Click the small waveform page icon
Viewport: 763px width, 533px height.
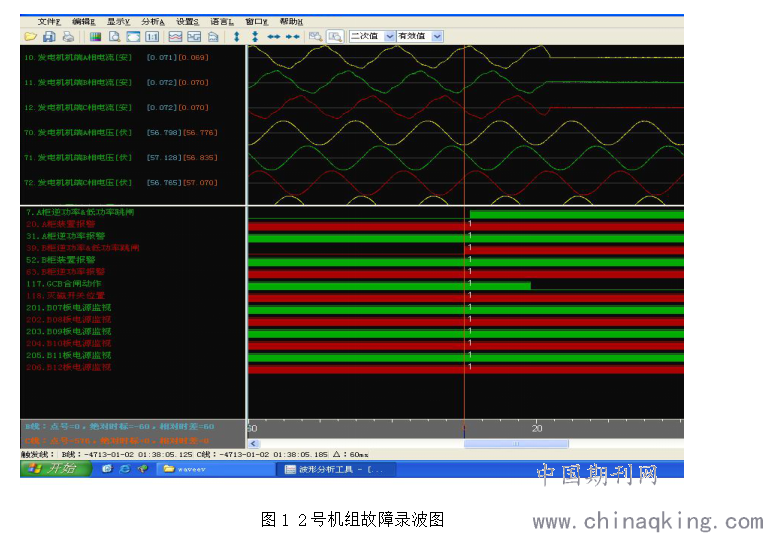pyautogui.click(x=213, y=37)
